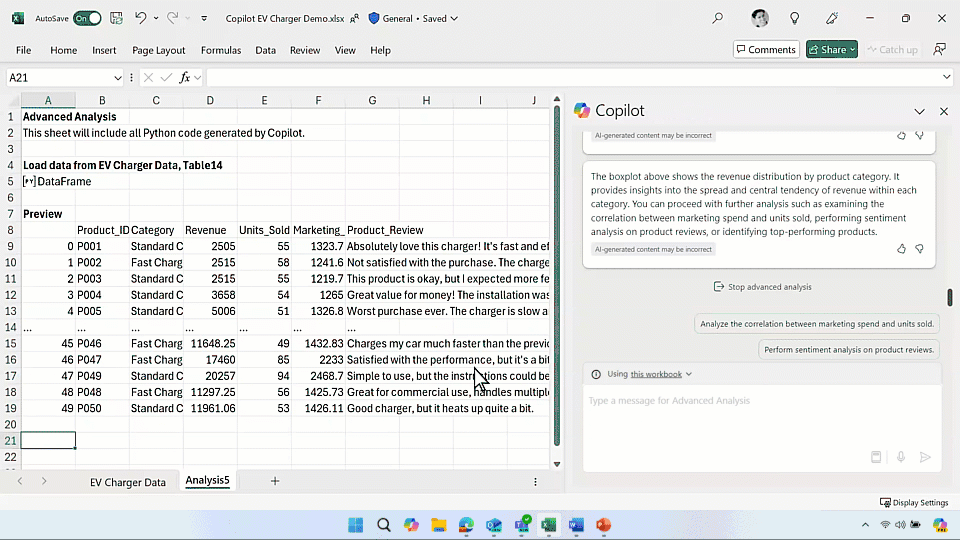Open the Formulas ribbon tab
960x540 pixels.
tap(220, 50)
